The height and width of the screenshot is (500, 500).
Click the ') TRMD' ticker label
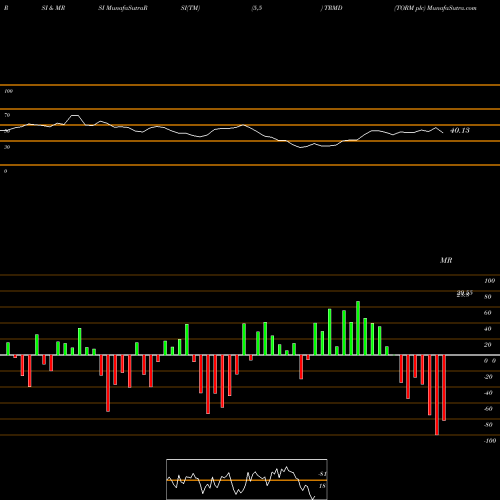(331, 8)
